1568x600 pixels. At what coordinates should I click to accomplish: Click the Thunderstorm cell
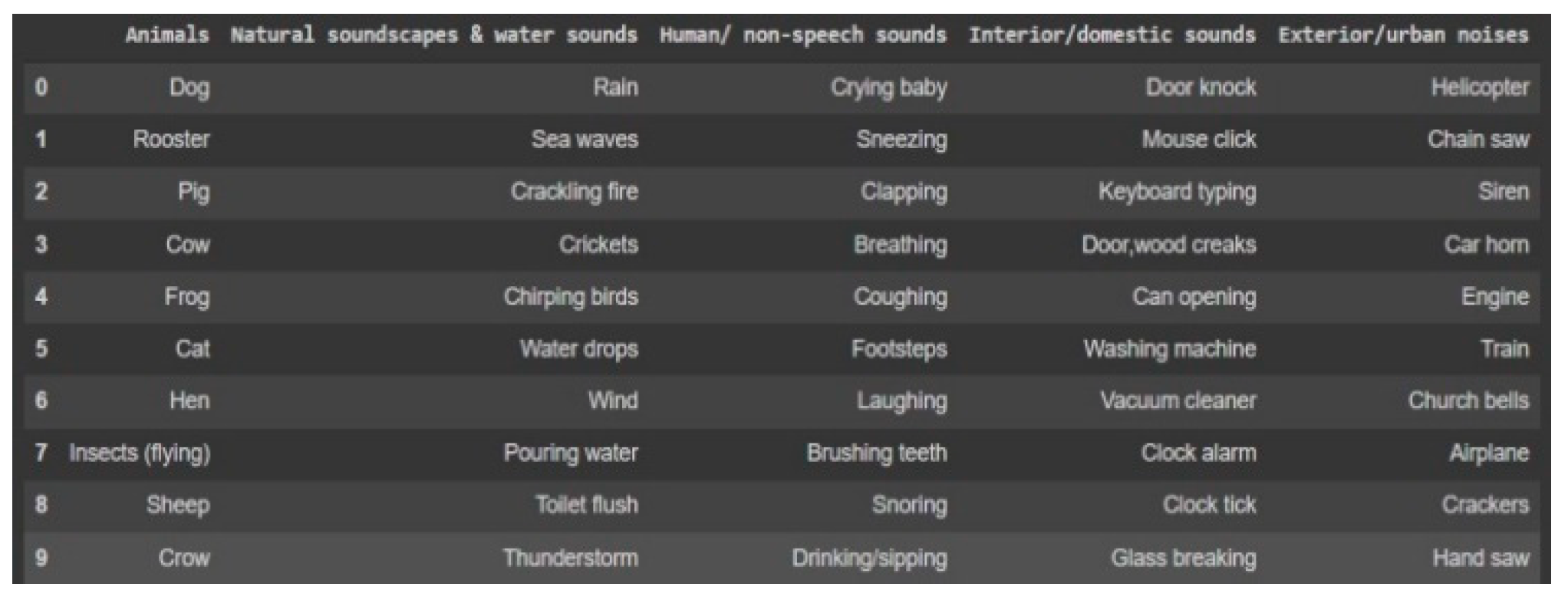(570, 558)
